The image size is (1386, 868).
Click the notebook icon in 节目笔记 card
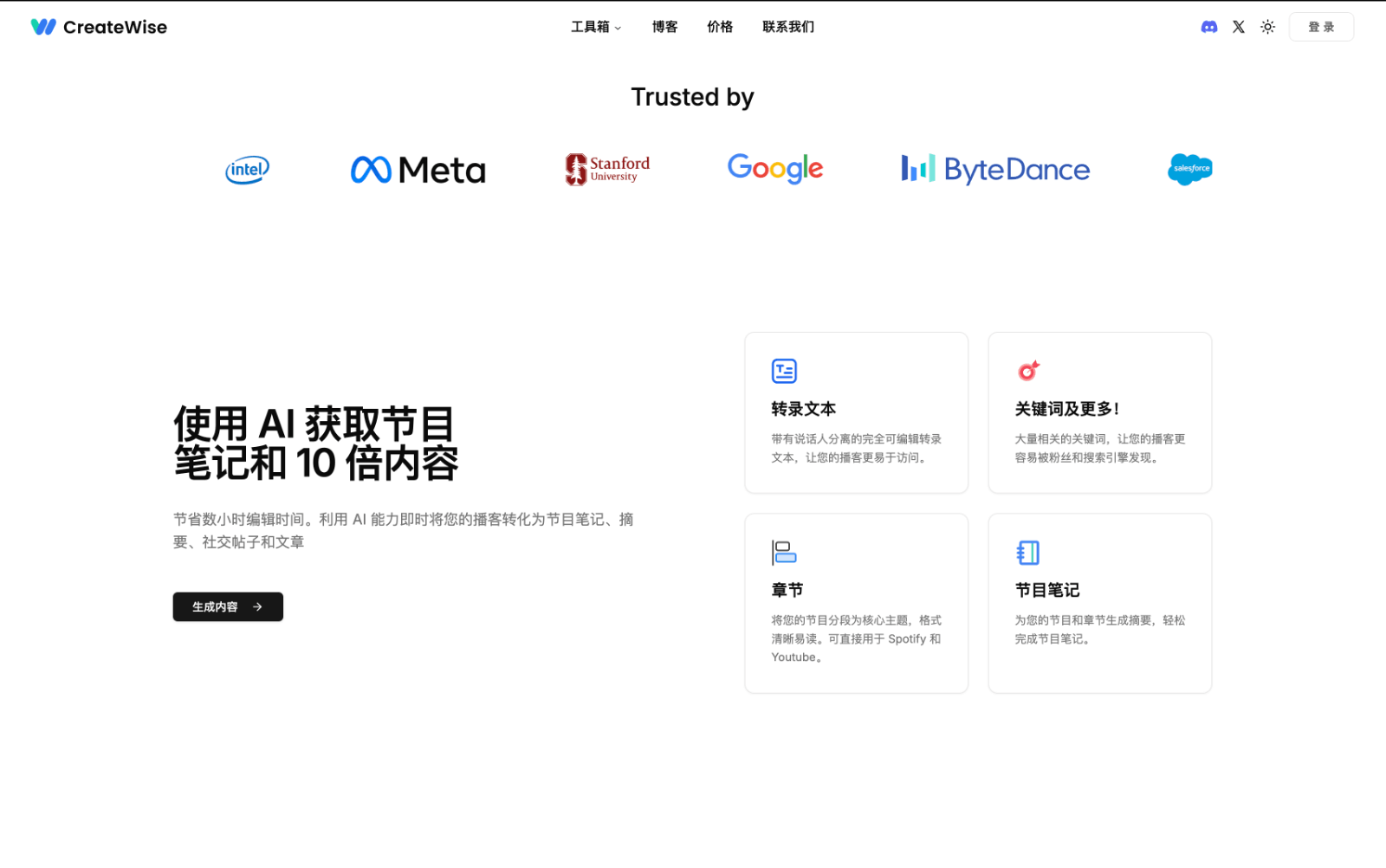pyautogui.click(x=1028, y=552)
